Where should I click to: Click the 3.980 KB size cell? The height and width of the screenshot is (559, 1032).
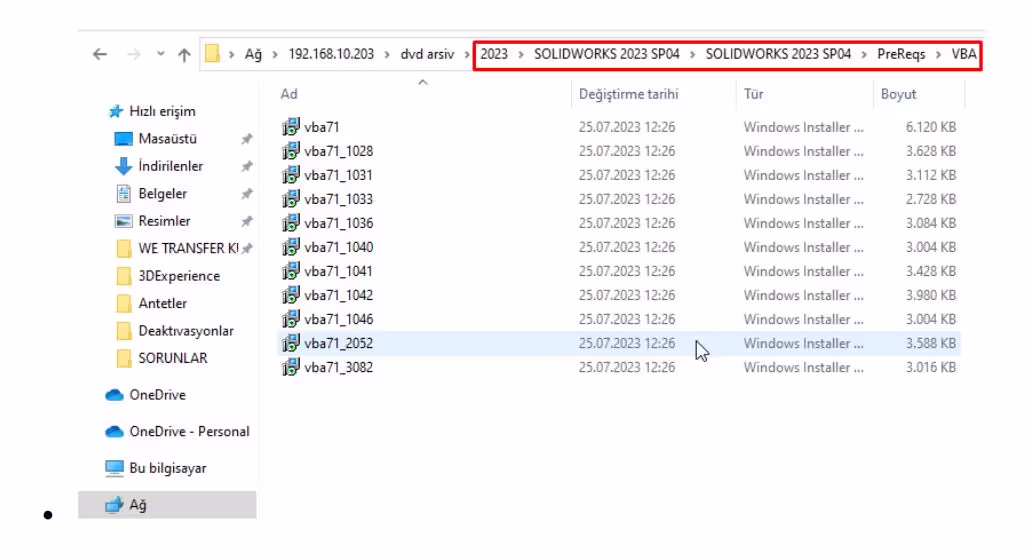click(931, 296)
